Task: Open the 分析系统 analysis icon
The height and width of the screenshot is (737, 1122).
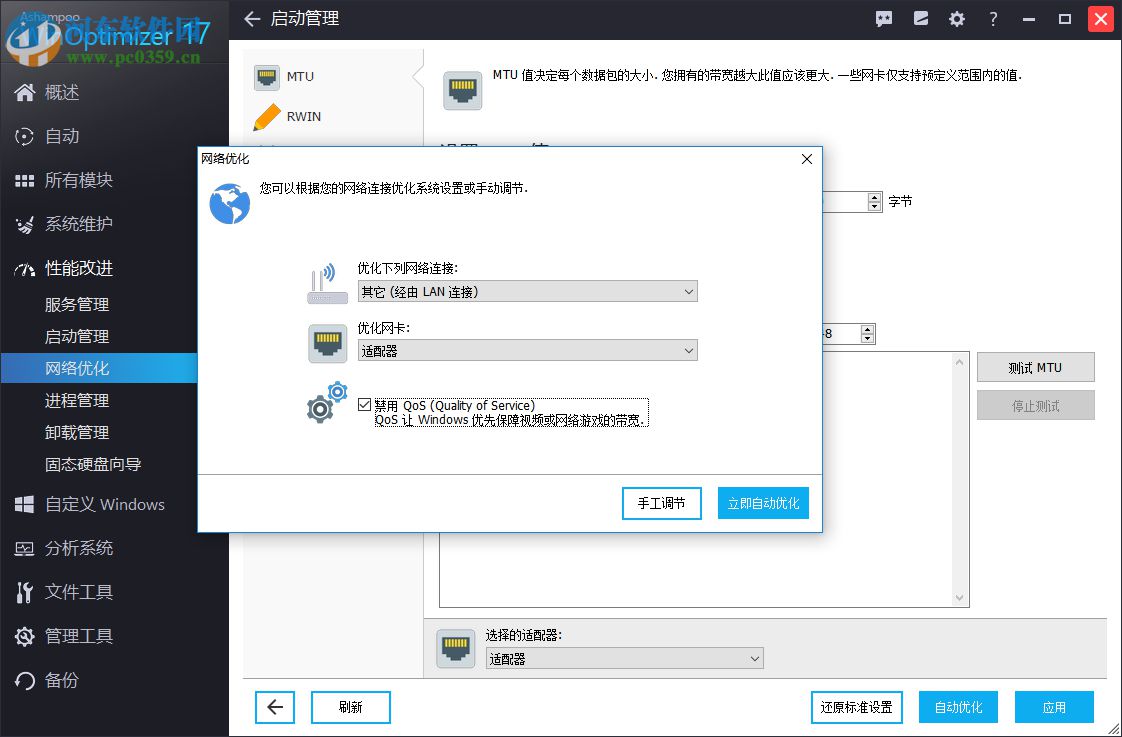Action: (x=25, y=548)
